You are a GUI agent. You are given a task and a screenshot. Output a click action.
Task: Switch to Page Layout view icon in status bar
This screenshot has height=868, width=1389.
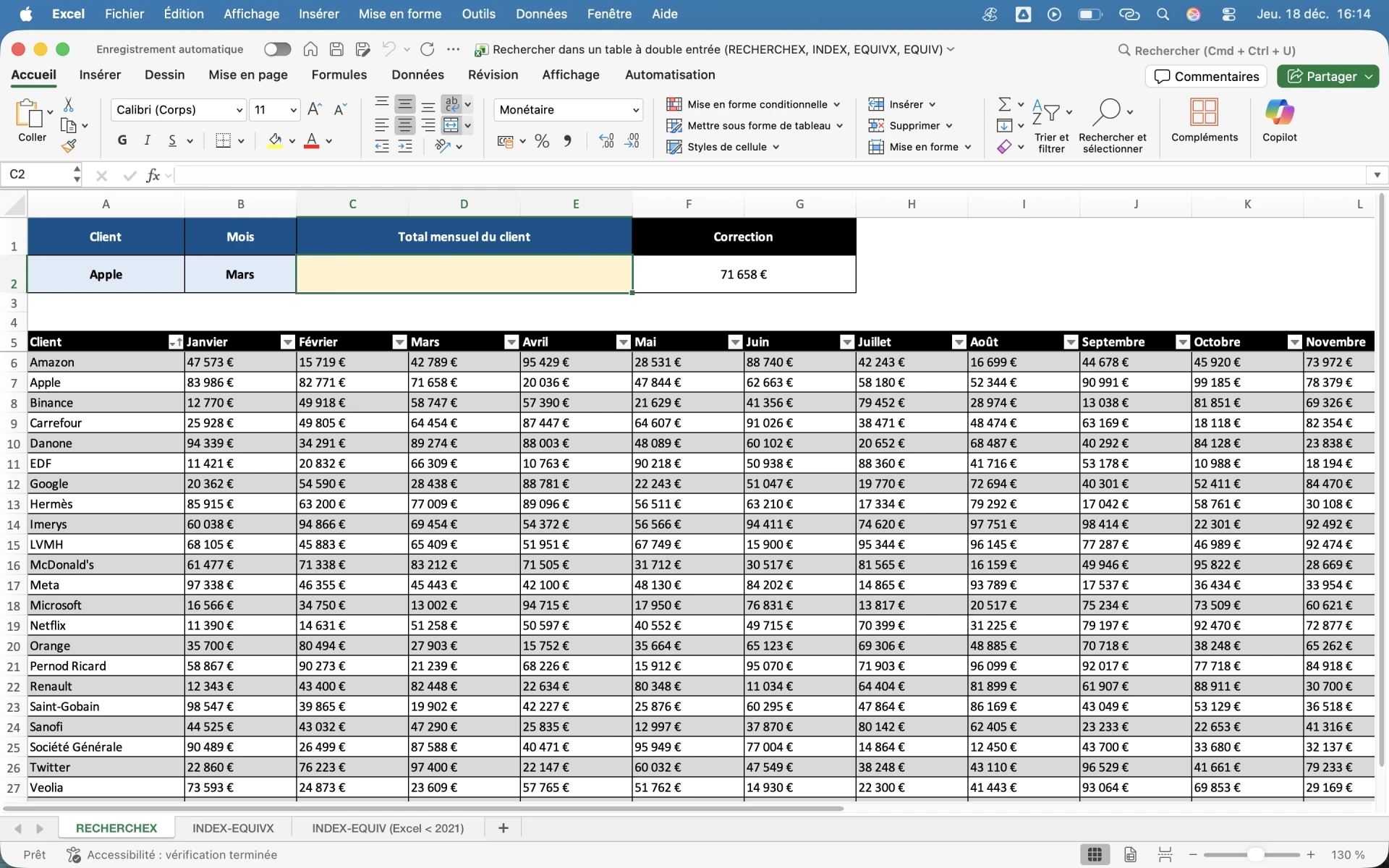click(1130, 855)
